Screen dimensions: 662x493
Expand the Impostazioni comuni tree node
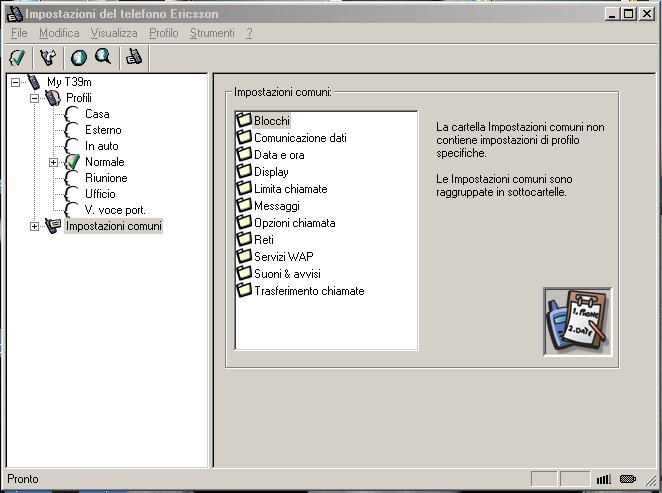(x=34, y=227)
